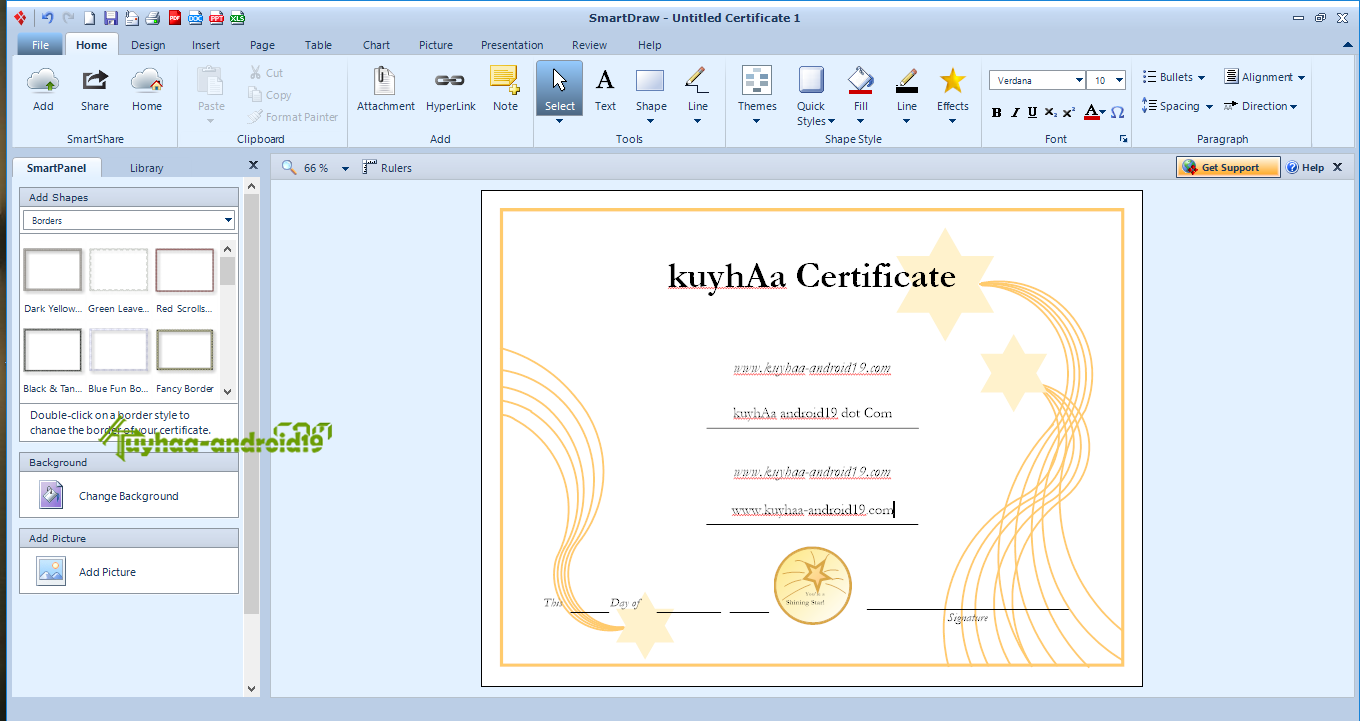Export the certificate to Word DOC
The width and height of the screenshot is (1360, 721).
195,18
